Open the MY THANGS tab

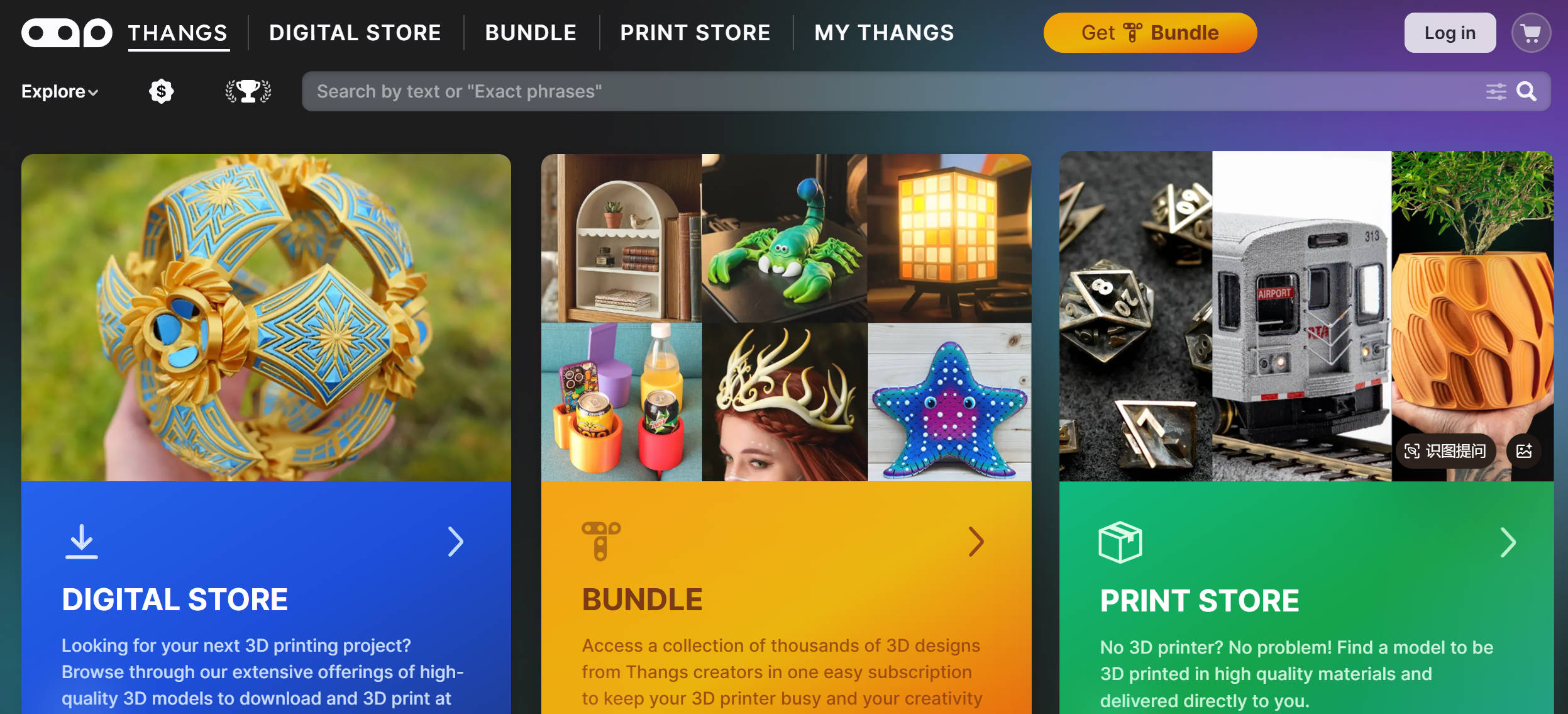884,33
